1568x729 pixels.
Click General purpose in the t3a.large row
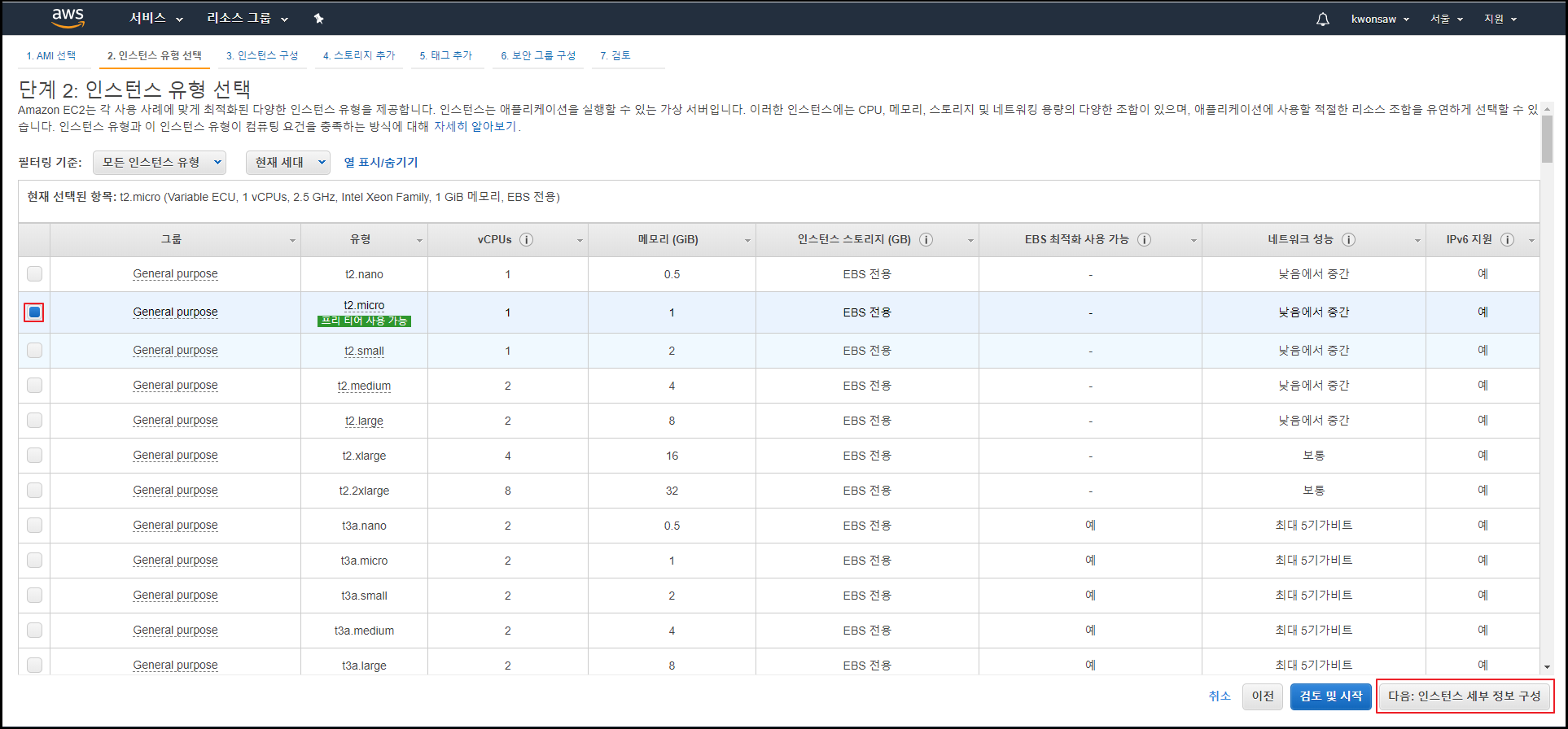click(175, 665)
